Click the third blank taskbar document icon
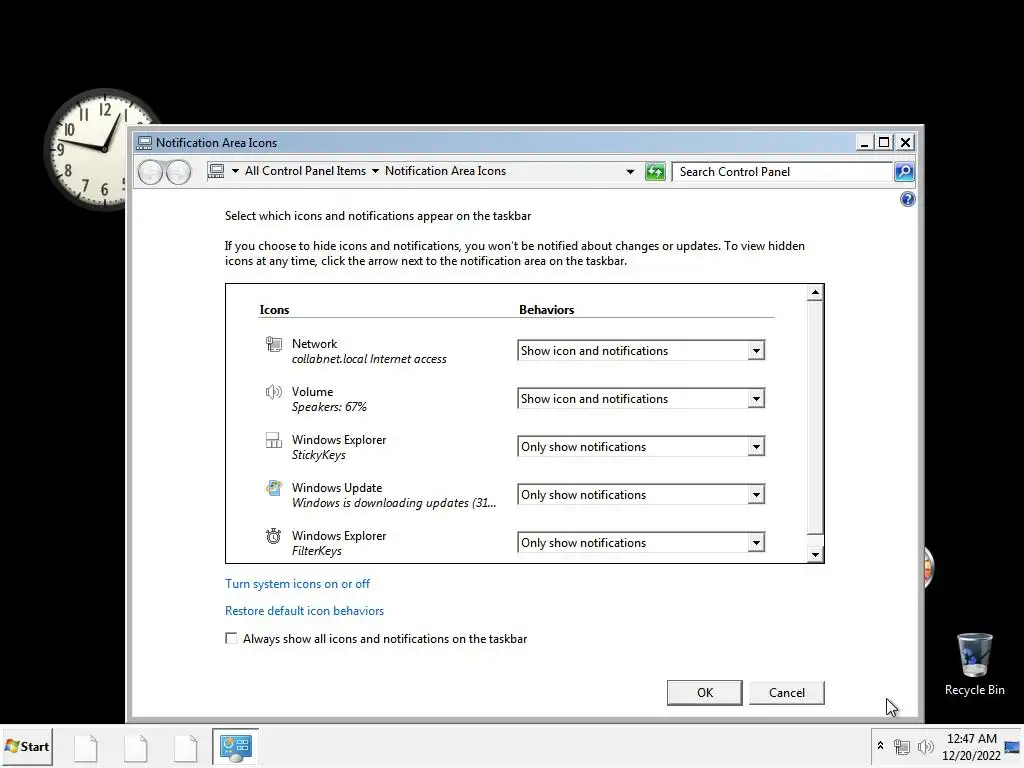 coord(185,747)
